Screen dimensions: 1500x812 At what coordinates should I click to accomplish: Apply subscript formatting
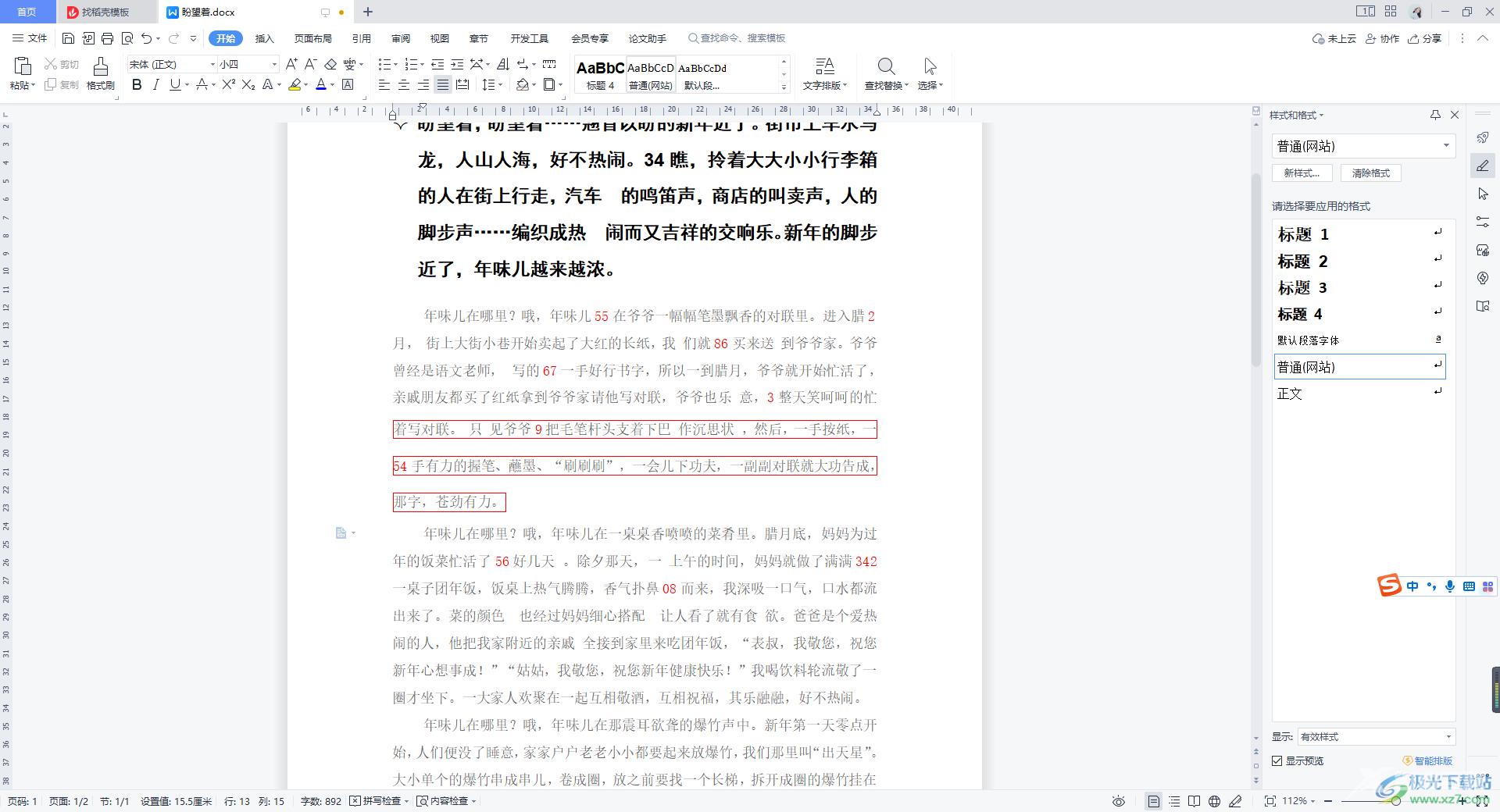click(248, 84)
